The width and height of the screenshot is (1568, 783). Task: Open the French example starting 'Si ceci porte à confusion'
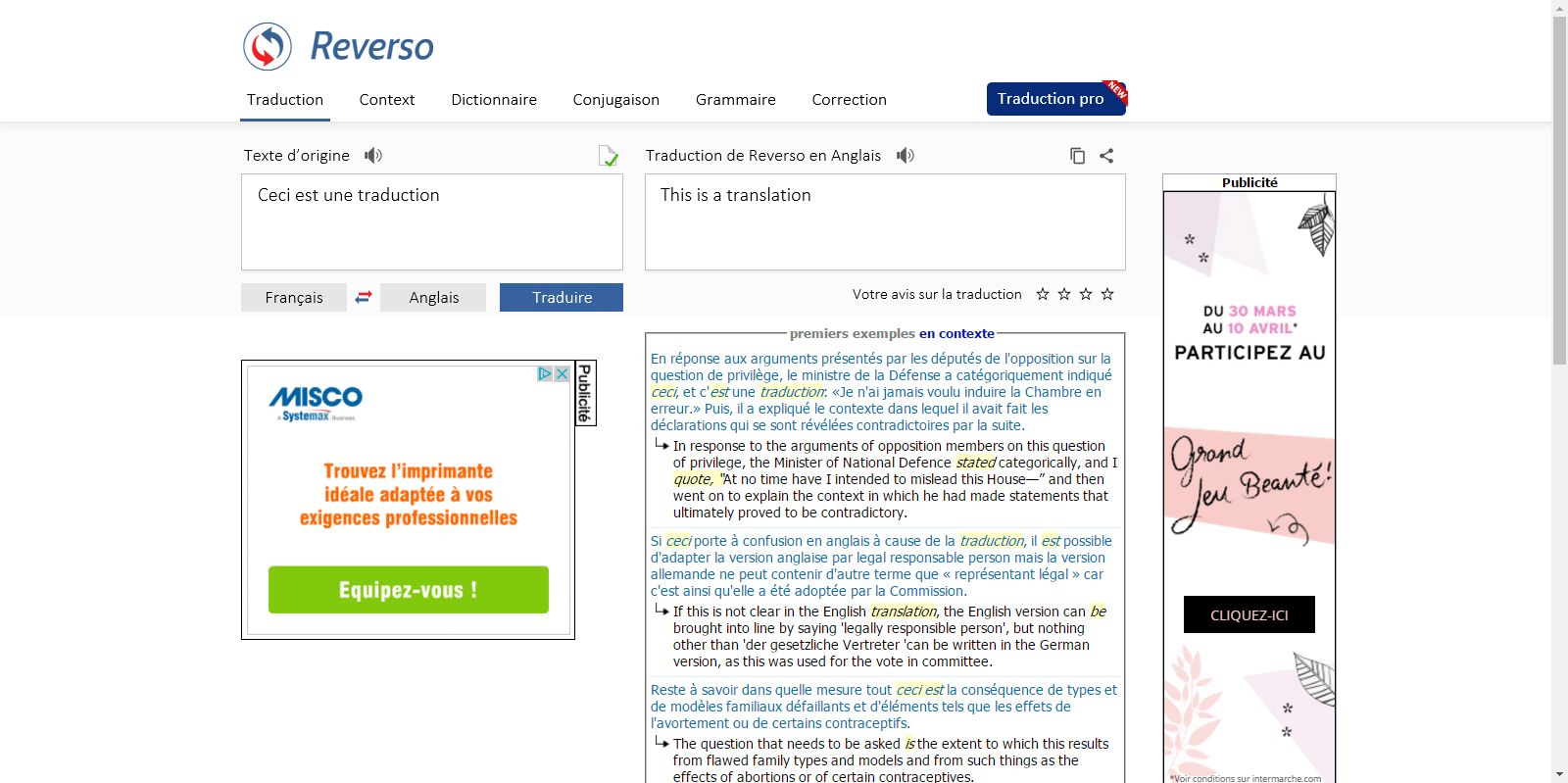point(883,565)
